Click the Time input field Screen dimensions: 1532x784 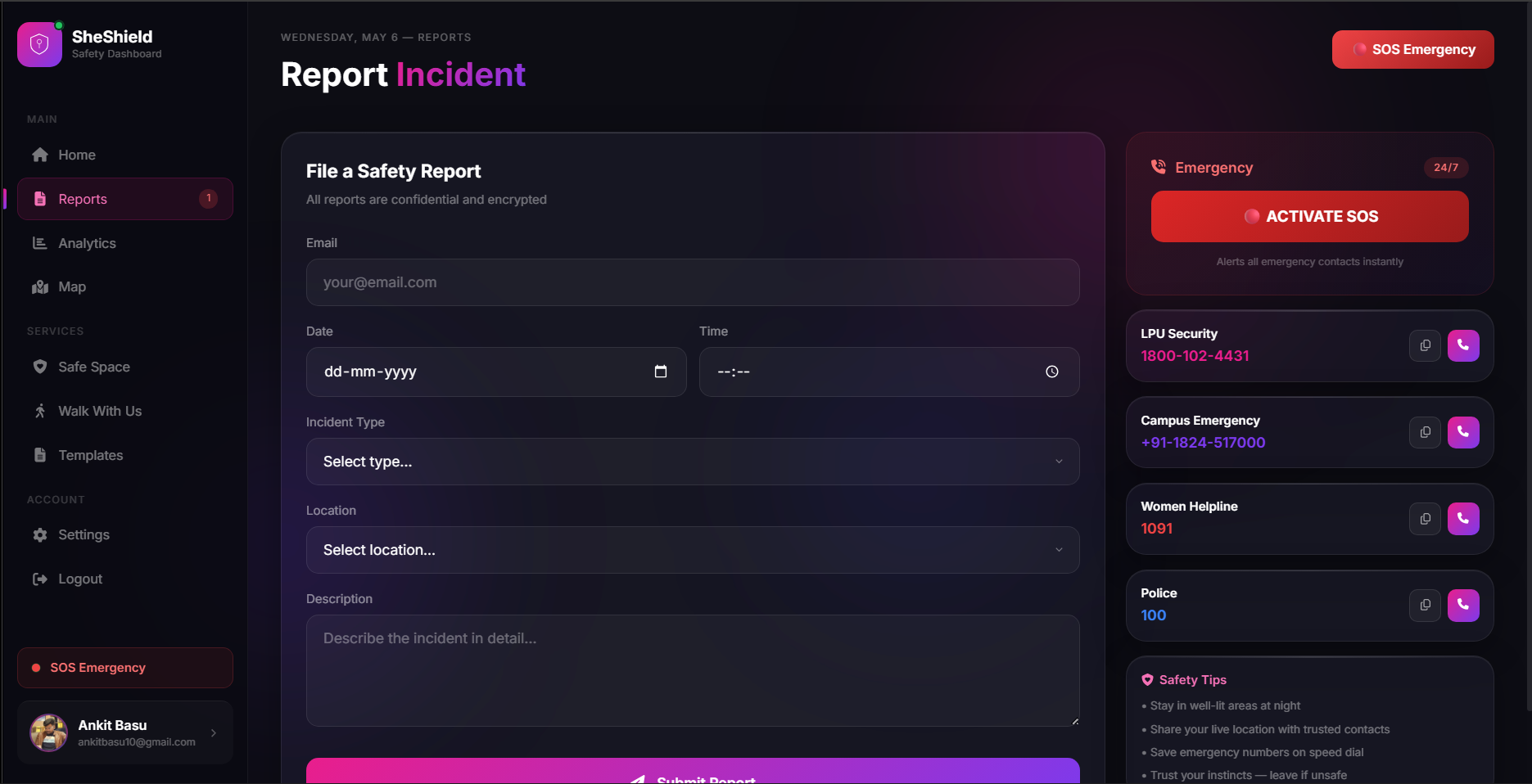889,372
